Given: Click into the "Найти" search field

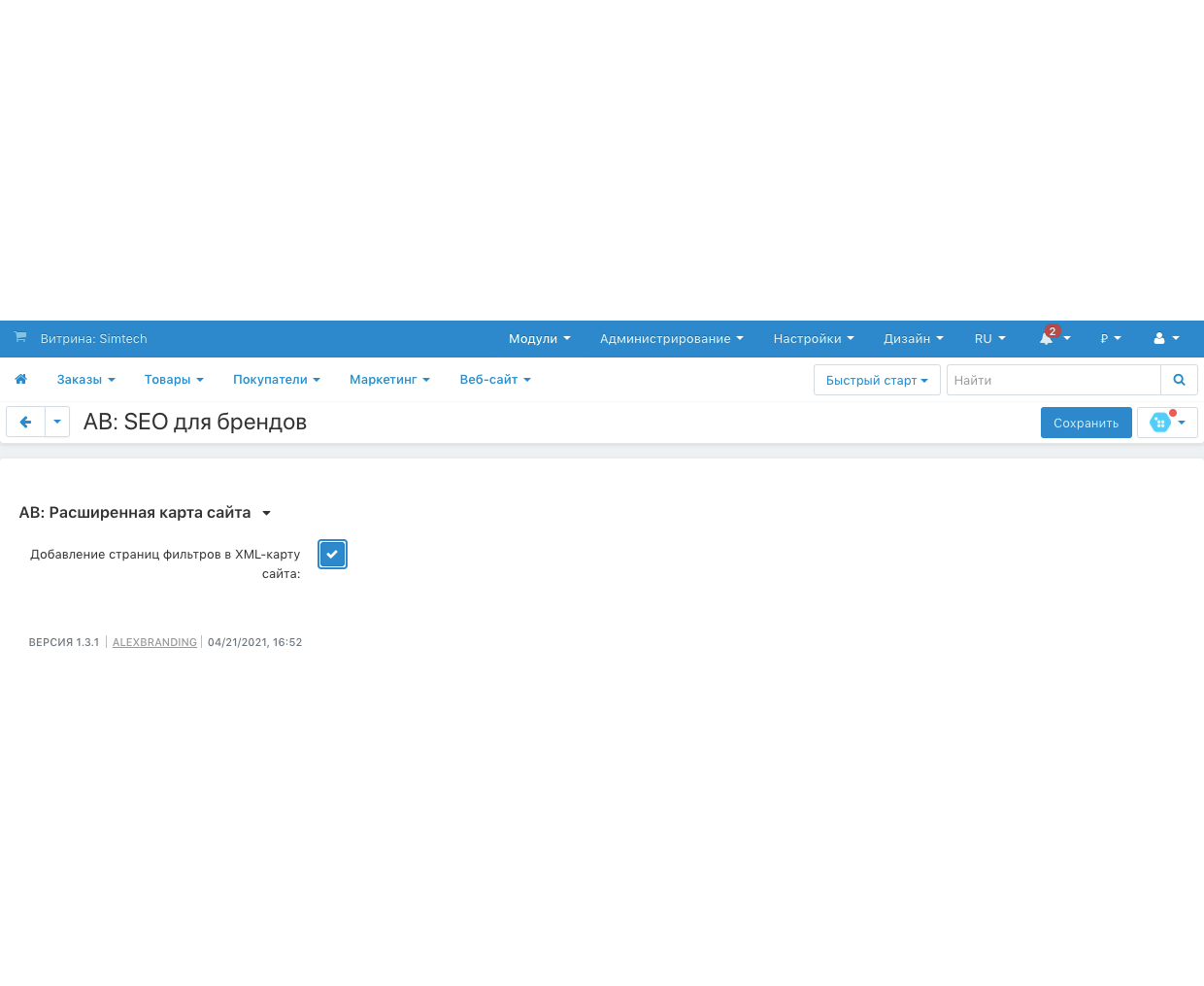Looking at the screenshot, I should 1053,380.
